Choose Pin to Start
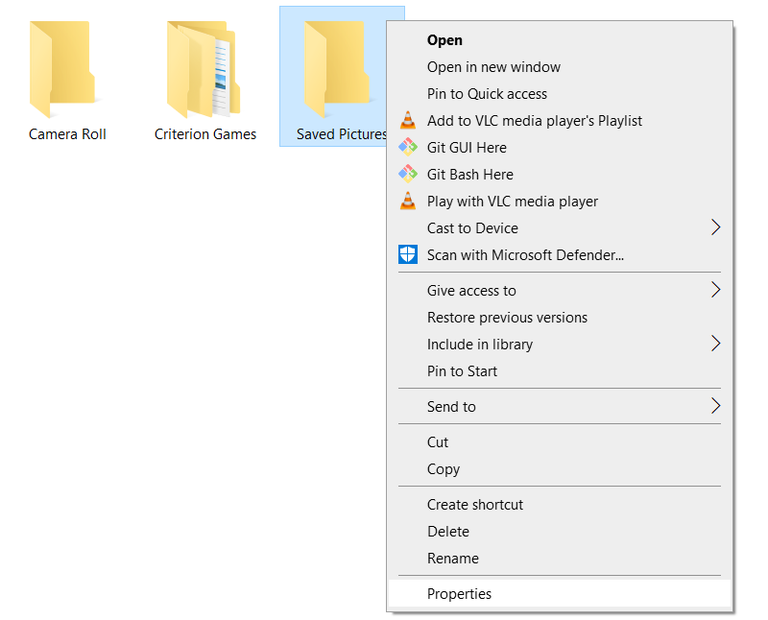The height and width of the screenshot is (620, 768). (x=462, y=371)
